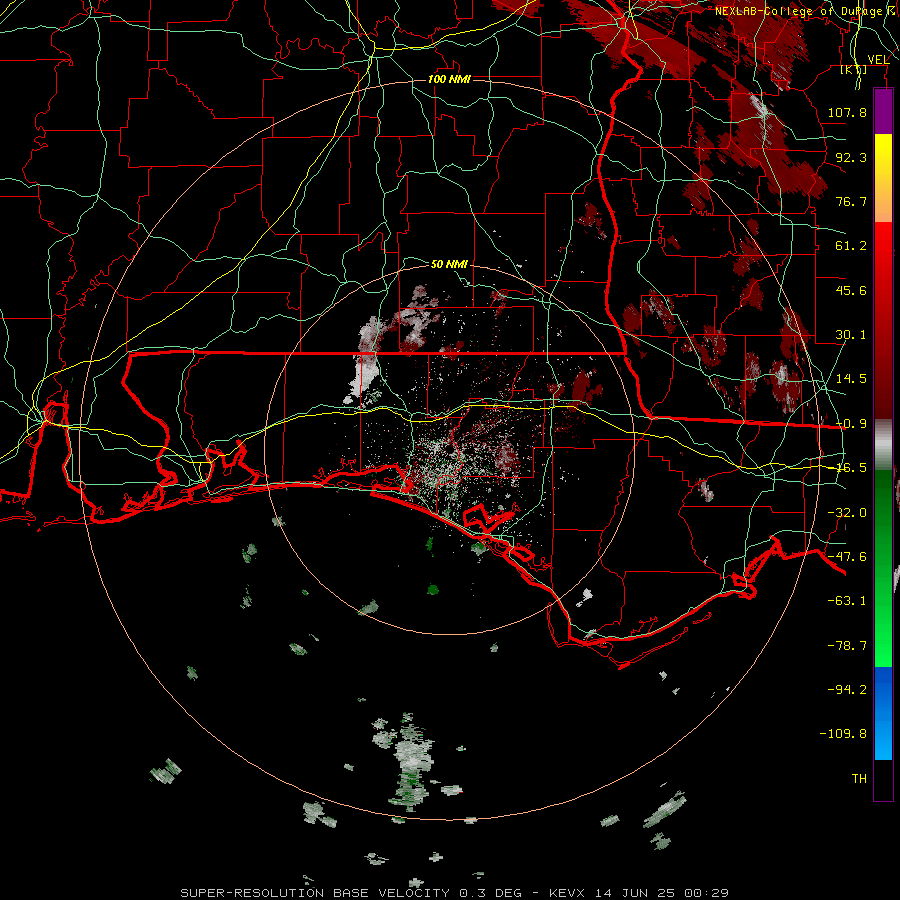Click the 50 NMI range ring label
Screen dimensions: 900x900
tap(449, 264)
